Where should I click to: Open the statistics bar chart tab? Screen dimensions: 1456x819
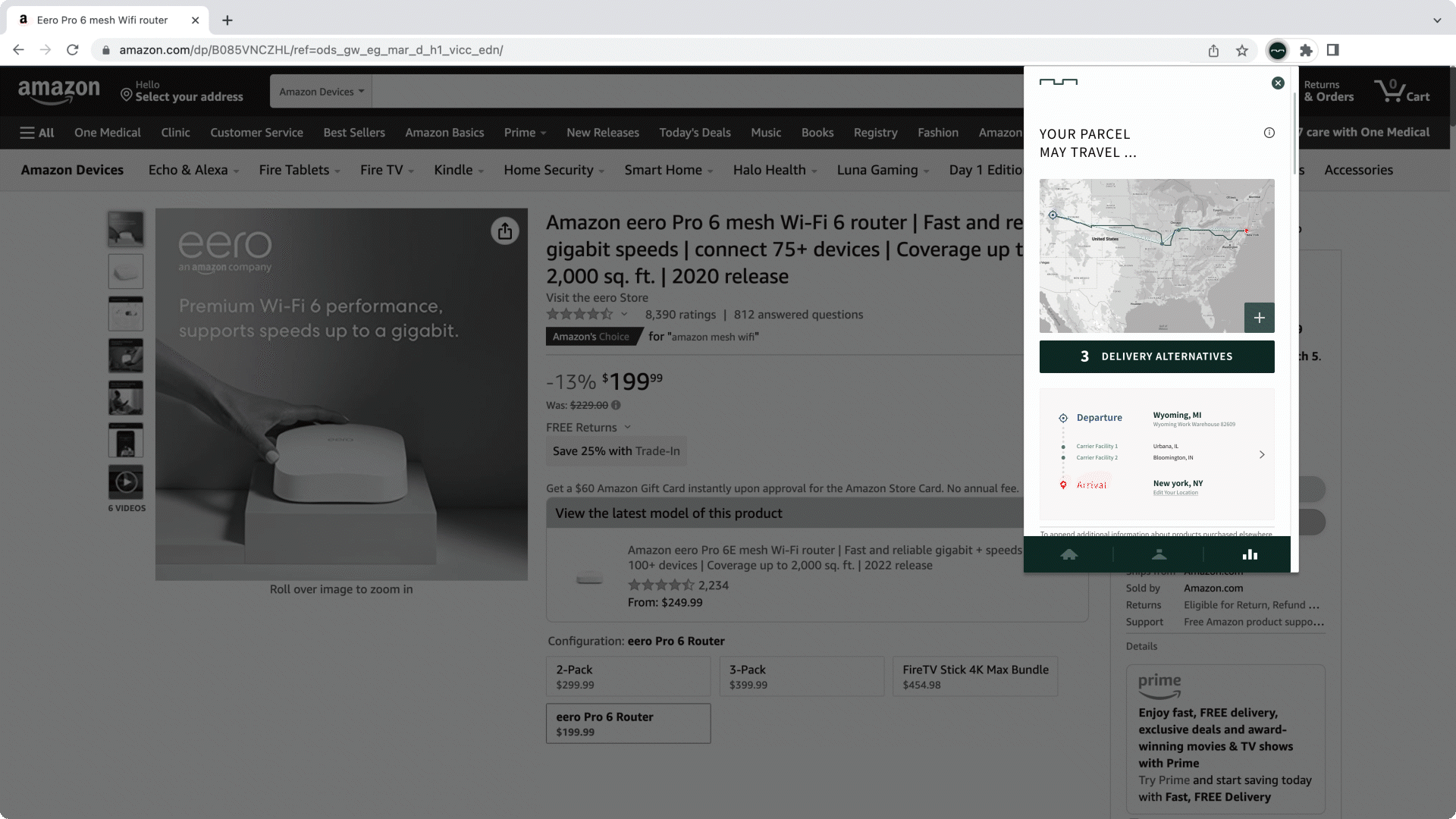coord(1250,555)
